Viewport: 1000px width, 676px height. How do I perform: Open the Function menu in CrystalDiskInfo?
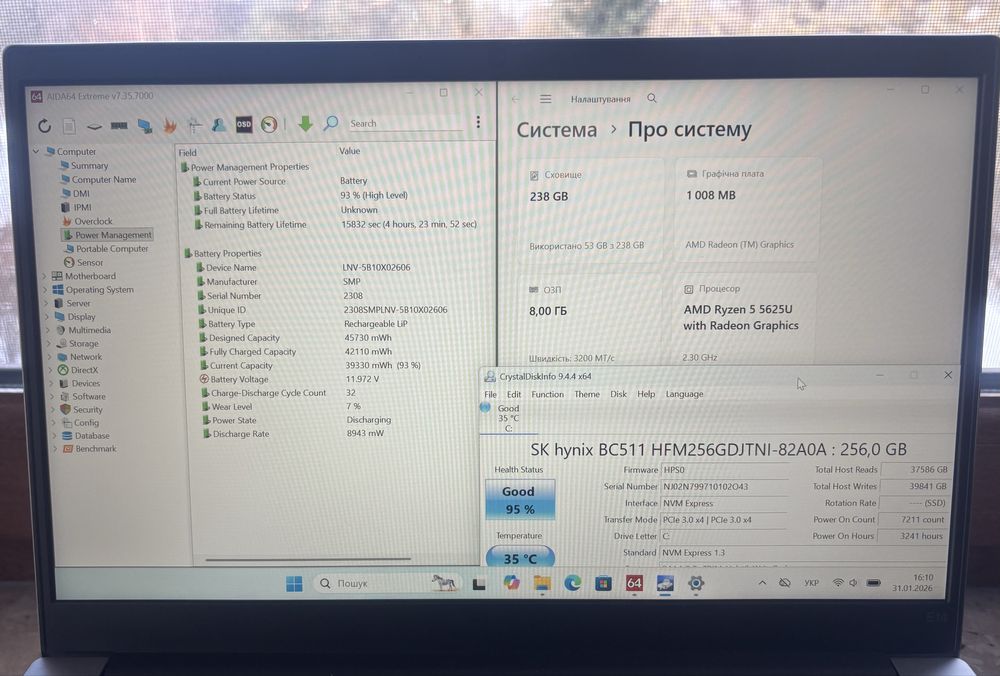(548, 394)
